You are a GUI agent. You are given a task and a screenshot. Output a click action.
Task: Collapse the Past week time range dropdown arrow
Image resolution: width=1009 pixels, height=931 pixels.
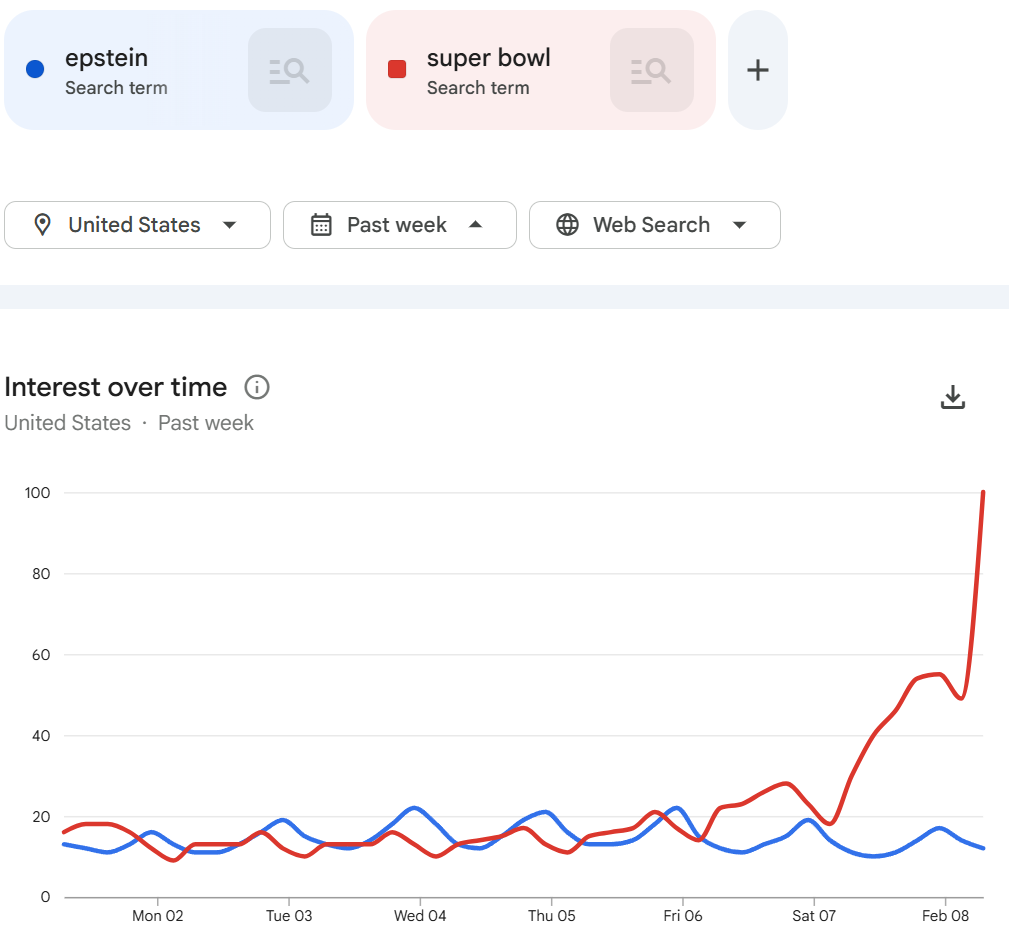coord(476,225)
